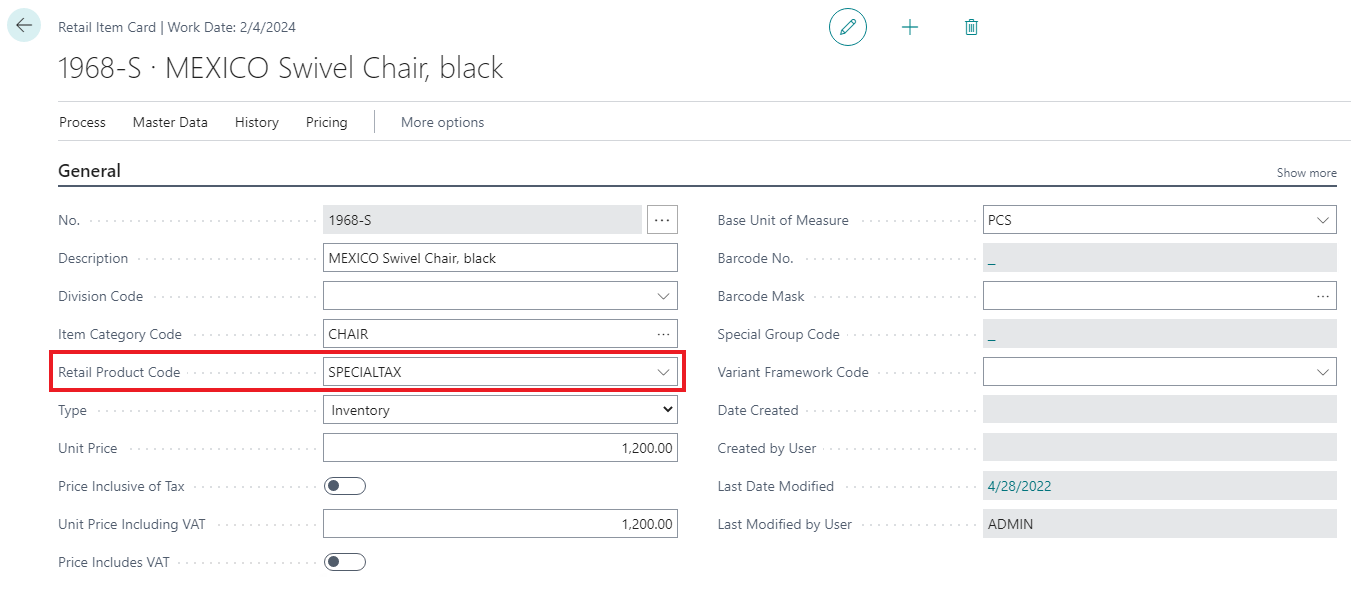This screenshot has height=592, width=1351.
Task: Open the Barcode Mask lookup ellipsis
Action: click(x=1323, y=296)
